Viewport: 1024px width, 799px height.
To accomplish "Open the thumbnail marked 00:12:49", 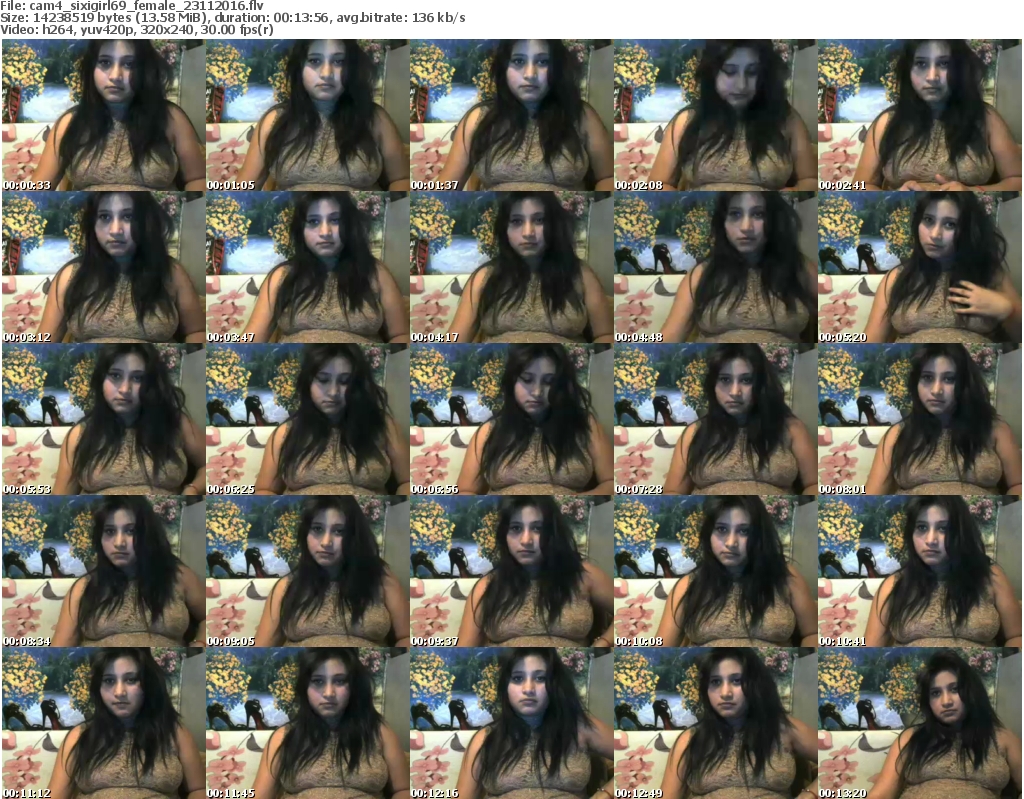I will coord(715,723).
